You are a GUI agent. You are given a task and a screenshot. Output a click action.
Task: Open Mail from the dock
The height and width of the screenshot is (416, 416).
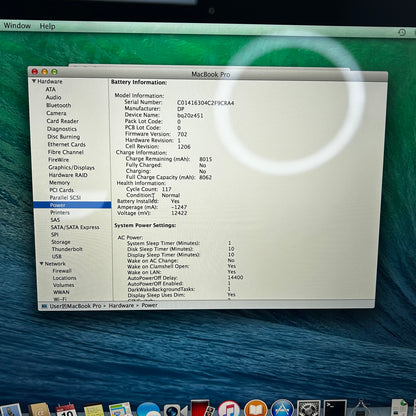pos(10,411)
